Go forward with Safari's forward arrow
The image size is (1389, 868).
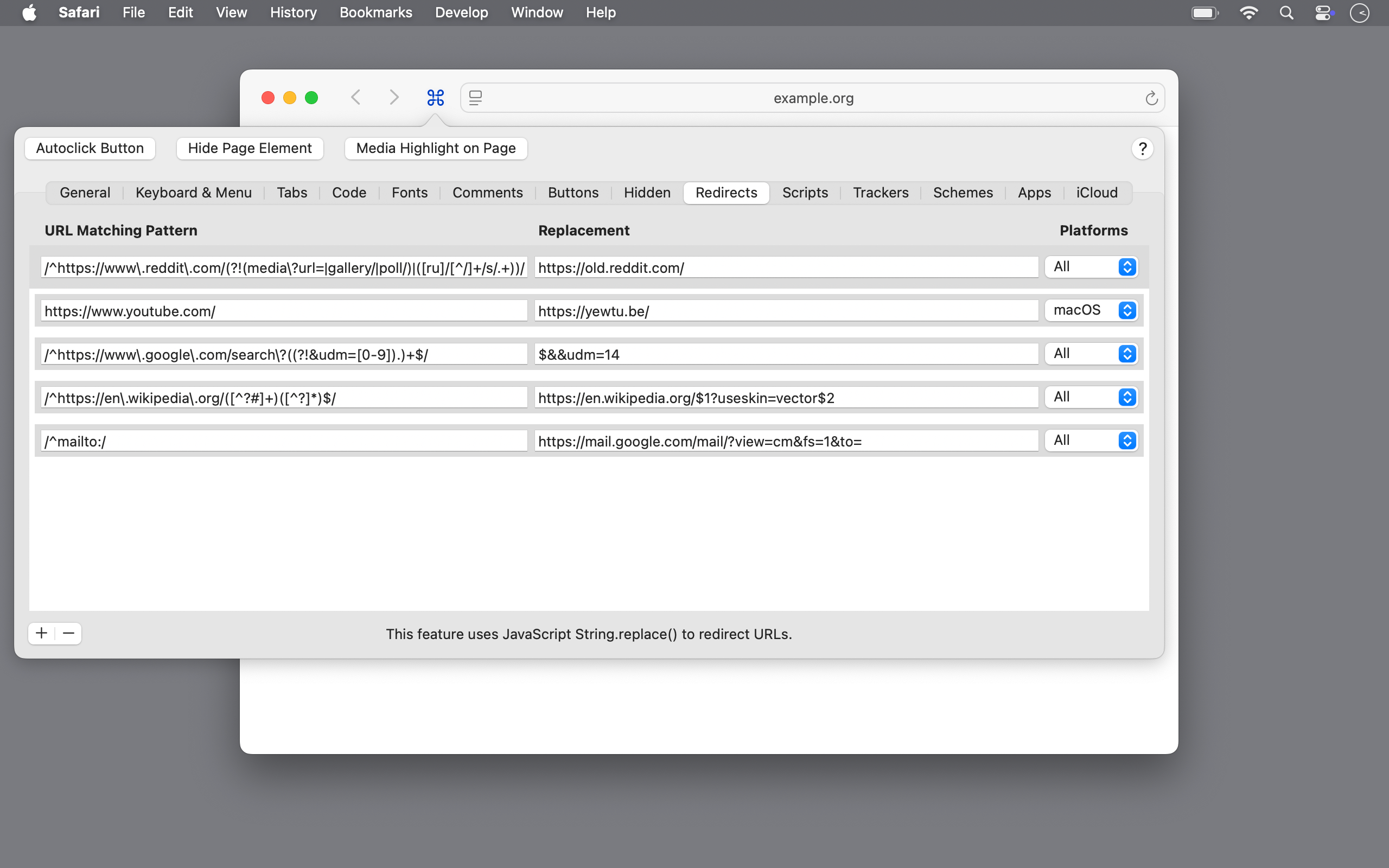394,98
